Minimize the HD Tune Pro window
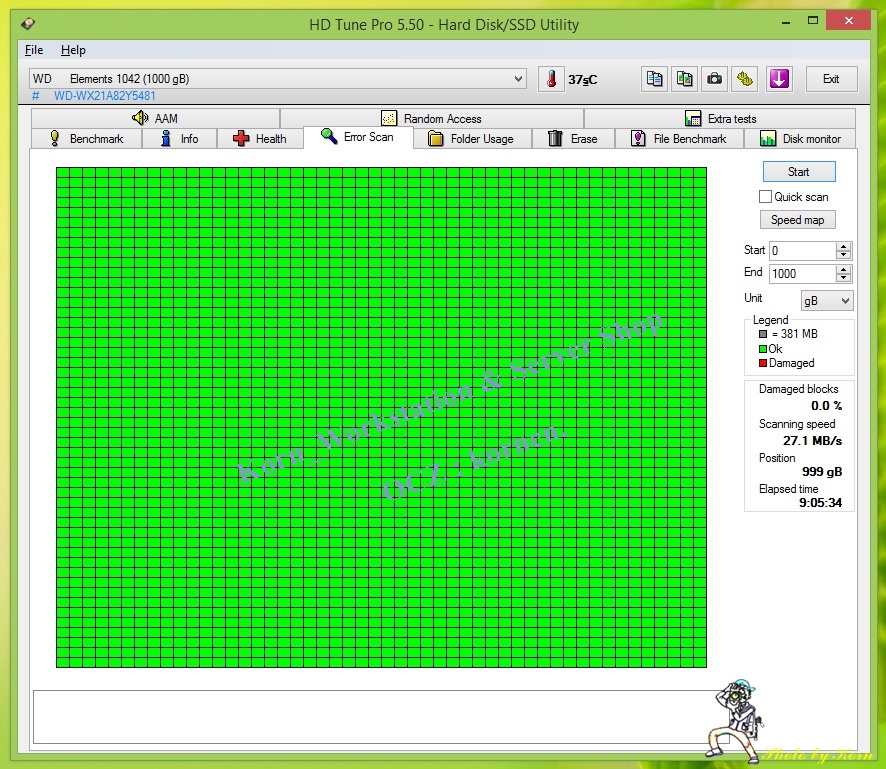This screenshot has height=769, width=886. (x=785, y=22)
